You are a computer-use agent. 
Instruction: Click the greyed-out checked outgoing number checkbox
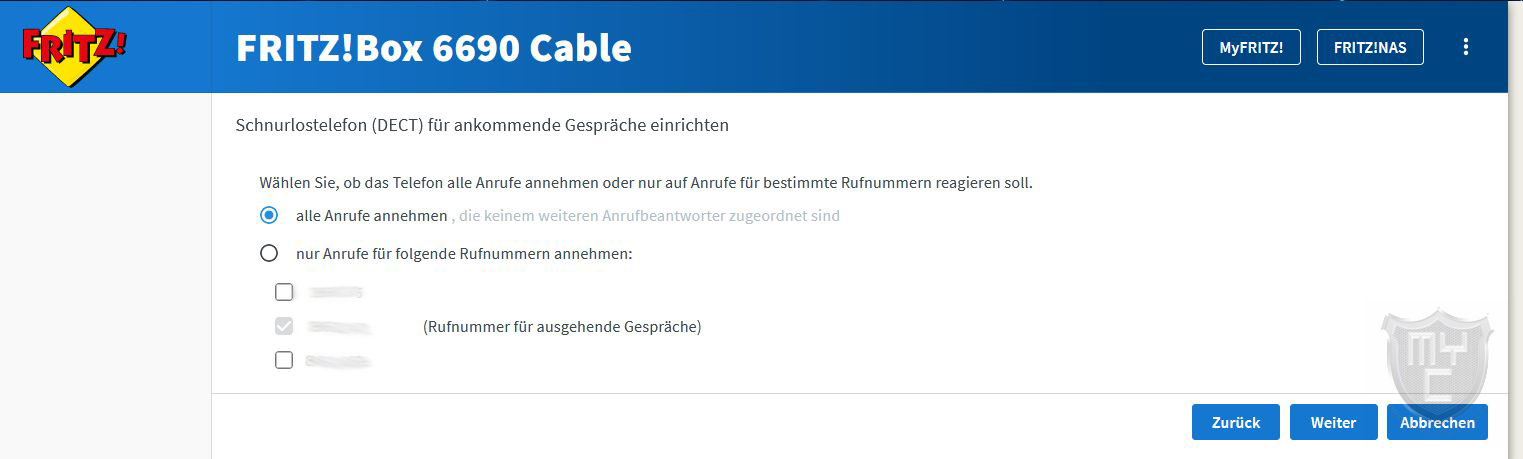coord(284,326)
